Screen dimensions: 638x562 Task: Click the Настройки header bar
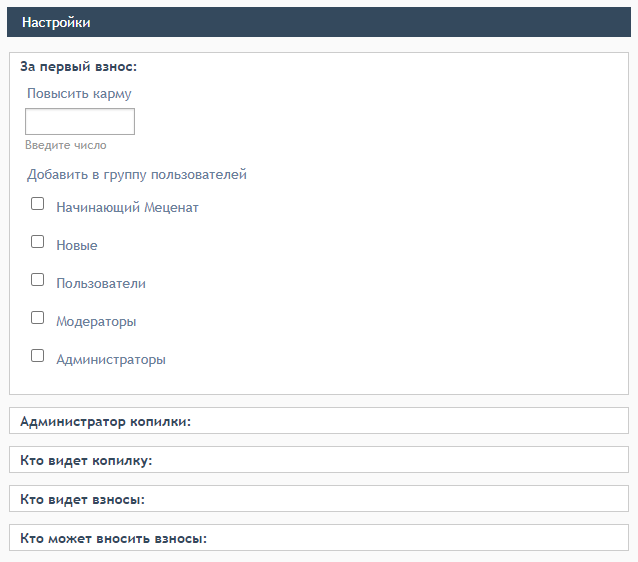pos(319,22)
